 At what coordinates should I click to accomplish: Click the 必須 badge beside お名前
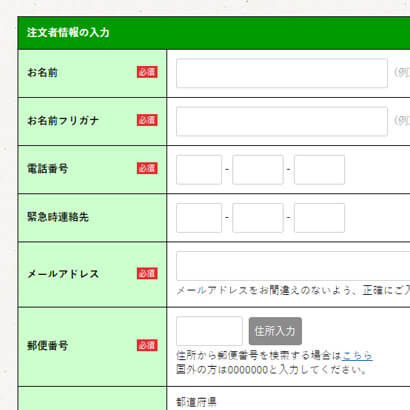coord(147,72)
